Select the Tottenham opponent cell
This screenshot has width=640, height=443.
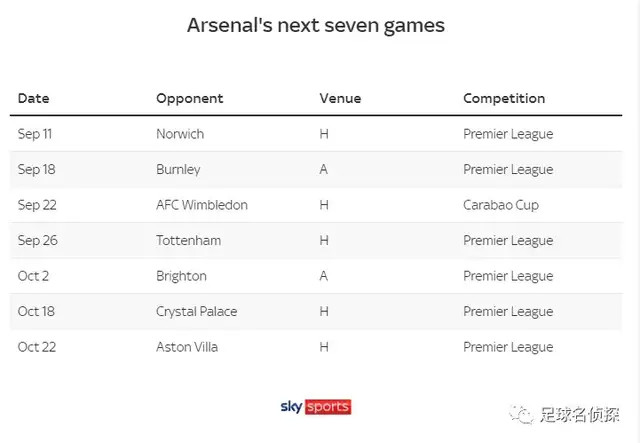189,240
